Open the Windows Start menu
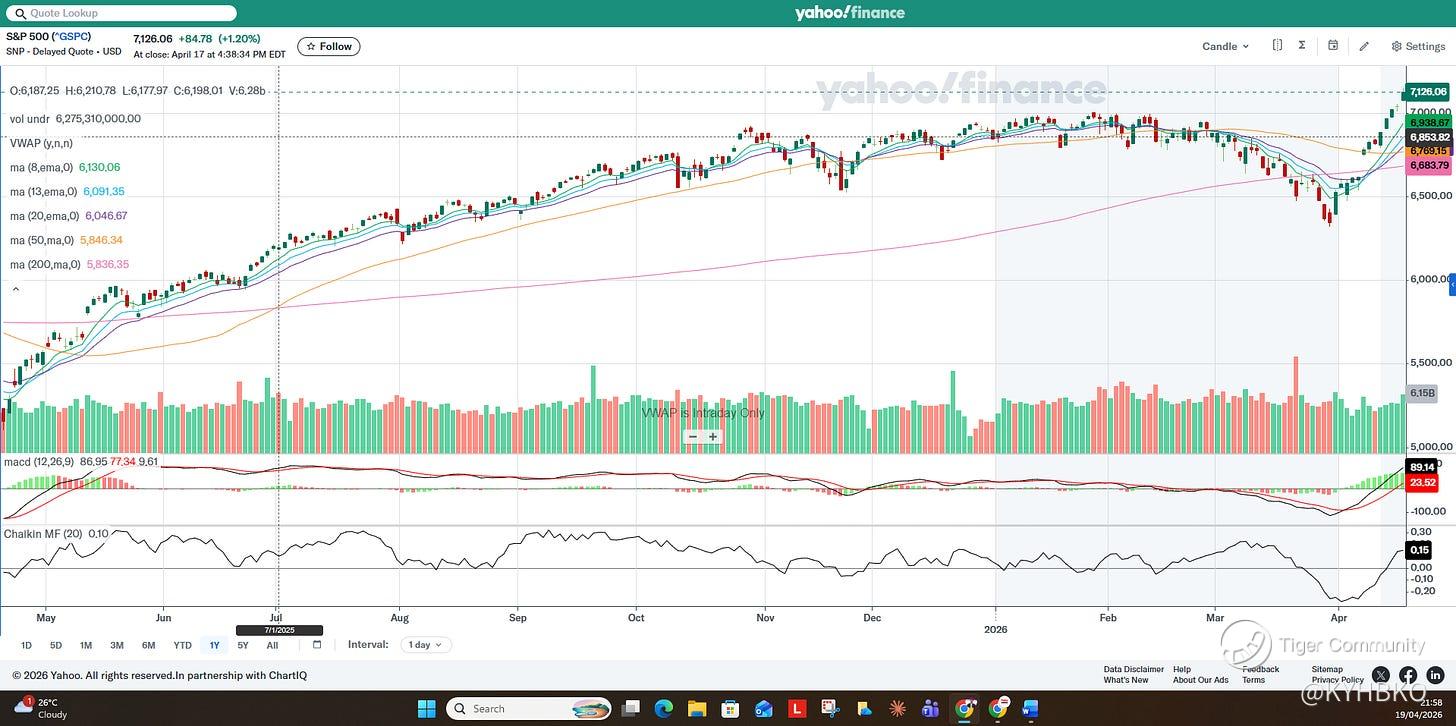 [x=426, y=709]
